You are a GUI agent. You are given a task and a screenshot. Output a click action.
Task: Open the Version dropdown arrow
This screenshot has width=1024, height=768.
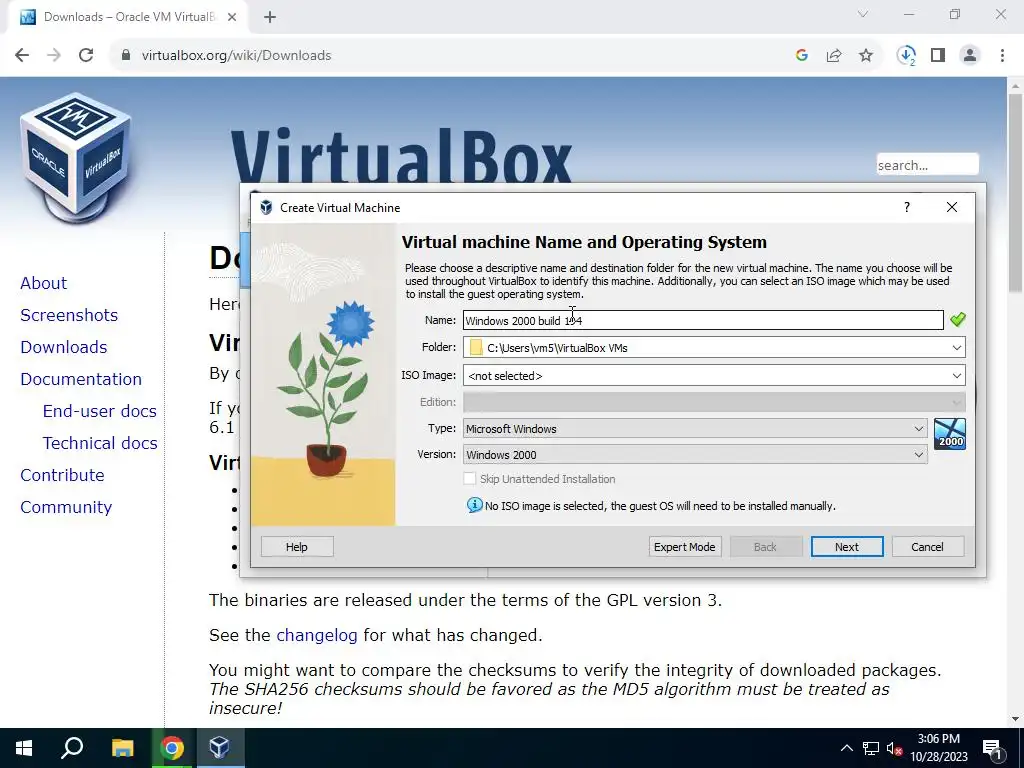(x=919, y=455)
